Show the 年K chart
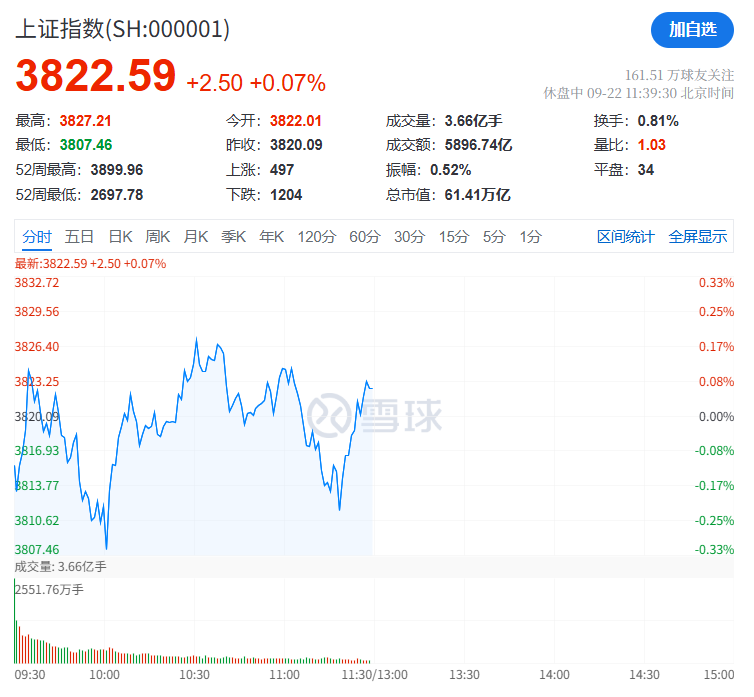This screenshot has height=697, width=754. coord(272,237)
